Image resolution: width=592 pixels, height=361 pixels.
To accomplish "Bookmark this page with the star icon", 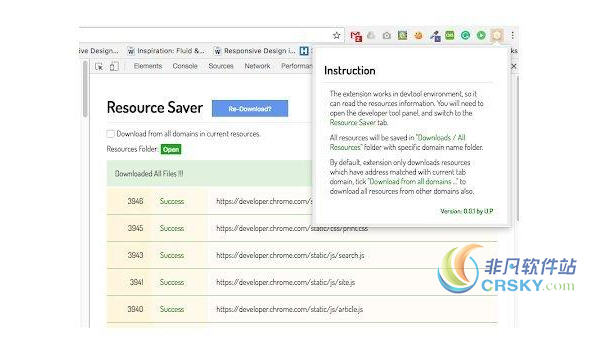I will [x=336, y=35].
